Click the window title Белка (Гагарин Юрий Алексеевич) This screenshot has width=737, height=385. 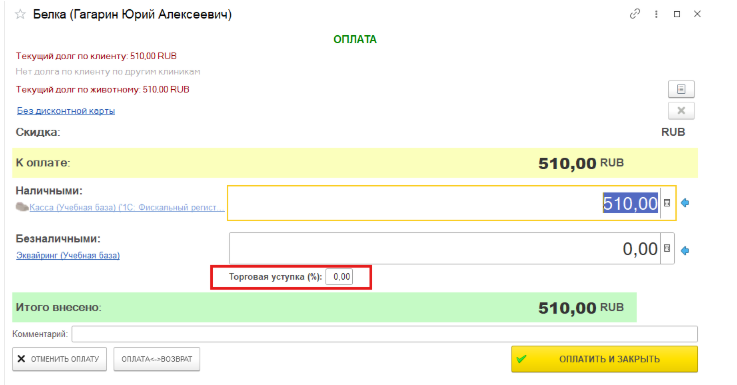[133, 15]
